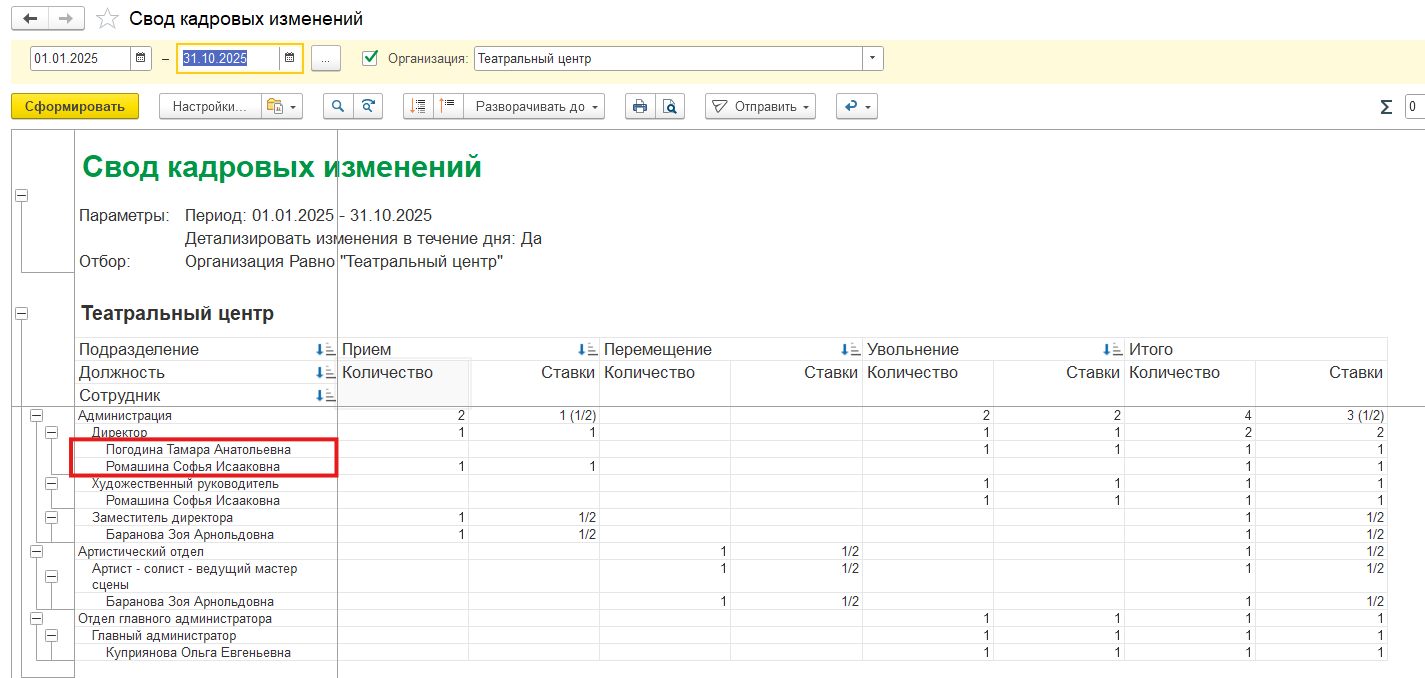Expand all groups icon

418,106
